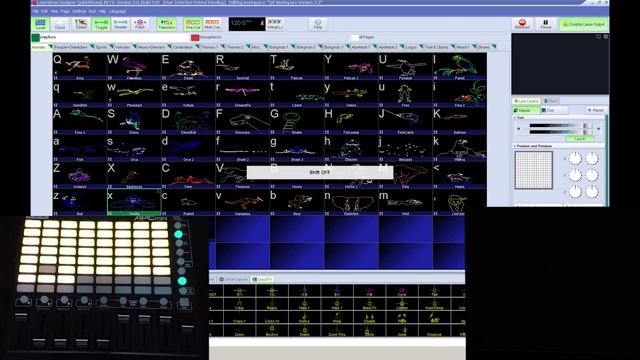Trigger the lowercase r dragonfly cue
640x360 pixels.
pyautogui.click(x=242, y=93)
